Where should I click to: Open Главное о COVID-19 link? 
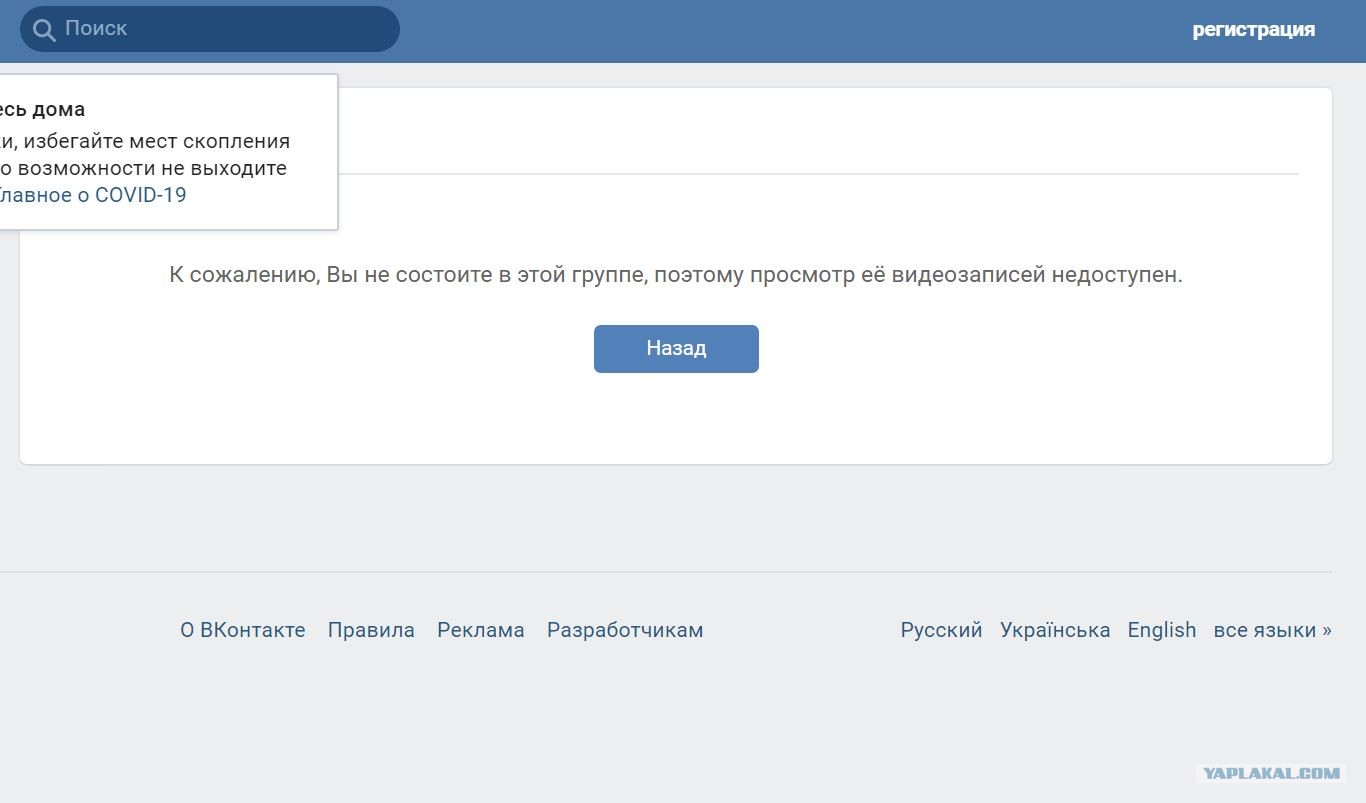91,195
